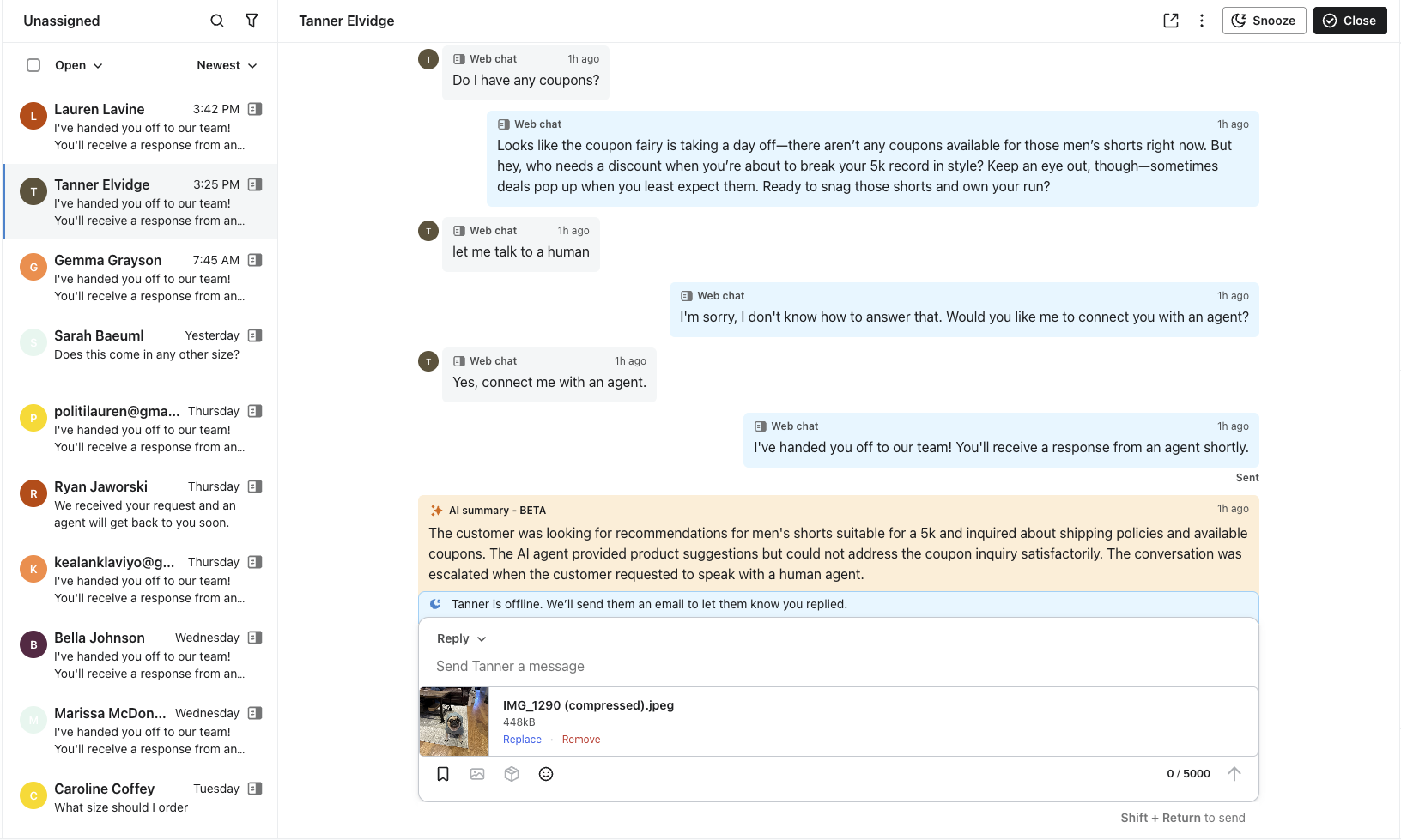Tick the select-all conversations checkbox
Viewport: 1401px width, 840px height.
pos(33,65)
